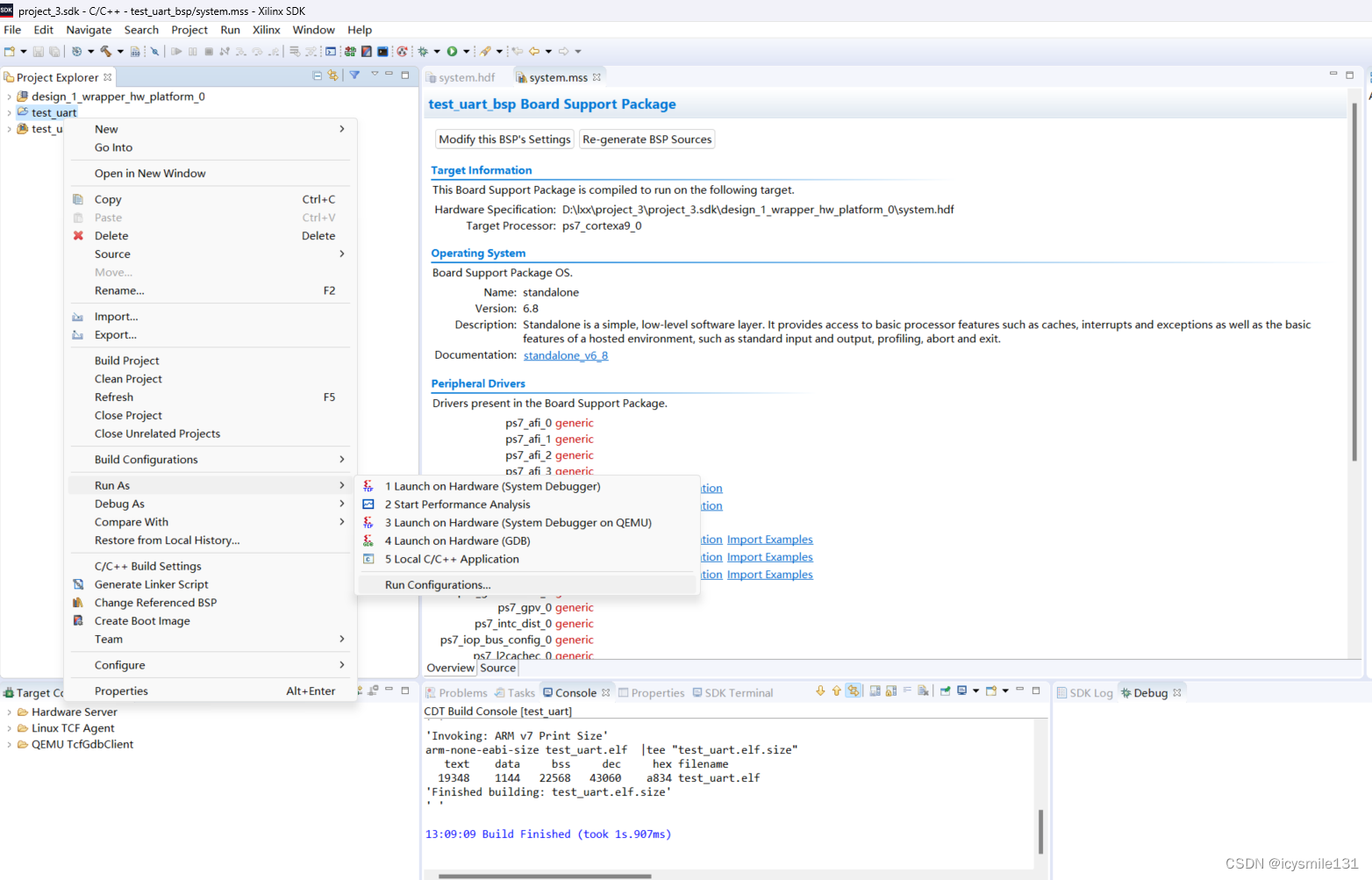This screenshot has height=880, width=1372.
Task: Click the Suspend (pause) toolbar icon
Action: click(x=193, y=51)
